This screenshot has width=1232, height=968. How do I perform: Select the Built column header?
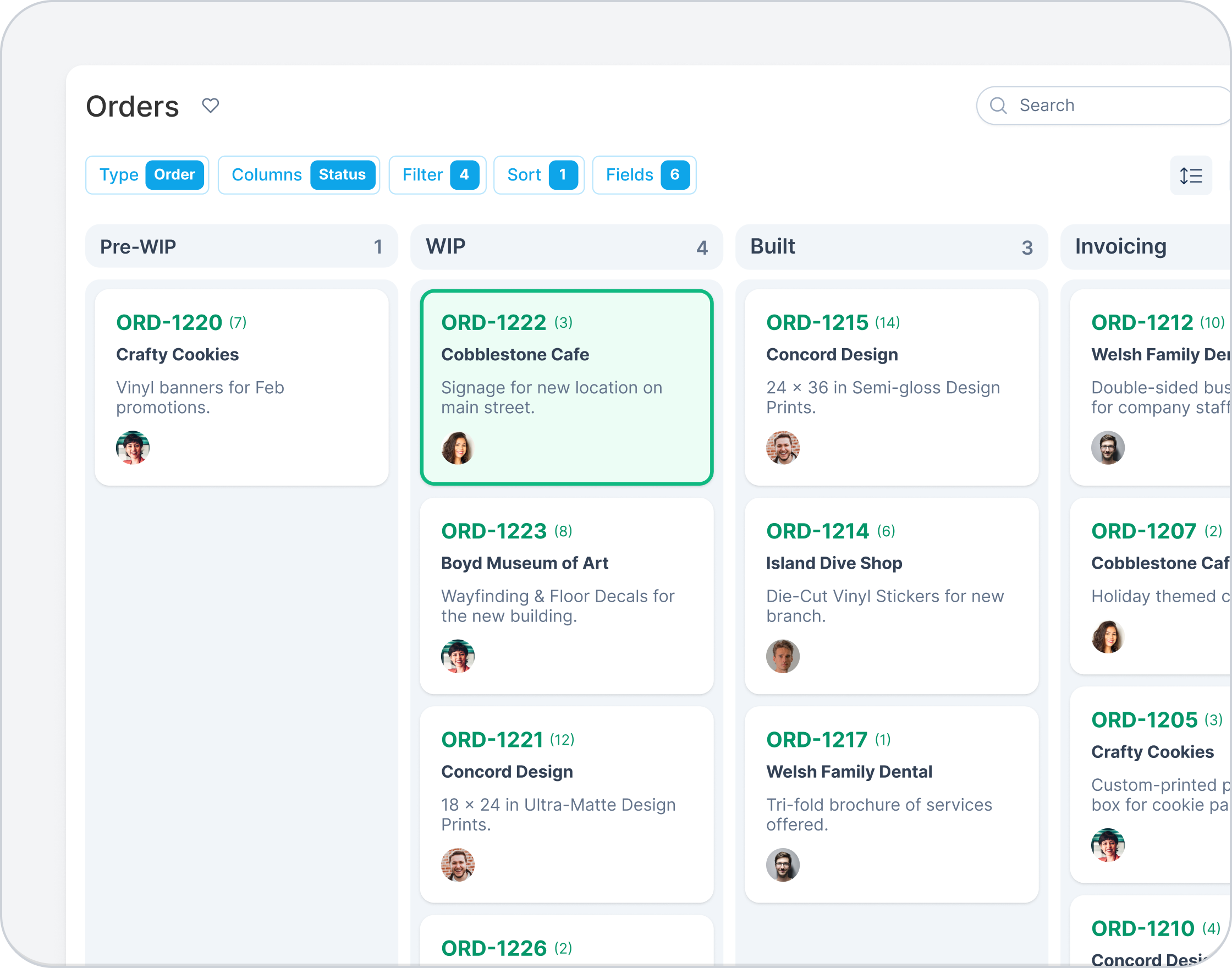(x=892, y=246)
